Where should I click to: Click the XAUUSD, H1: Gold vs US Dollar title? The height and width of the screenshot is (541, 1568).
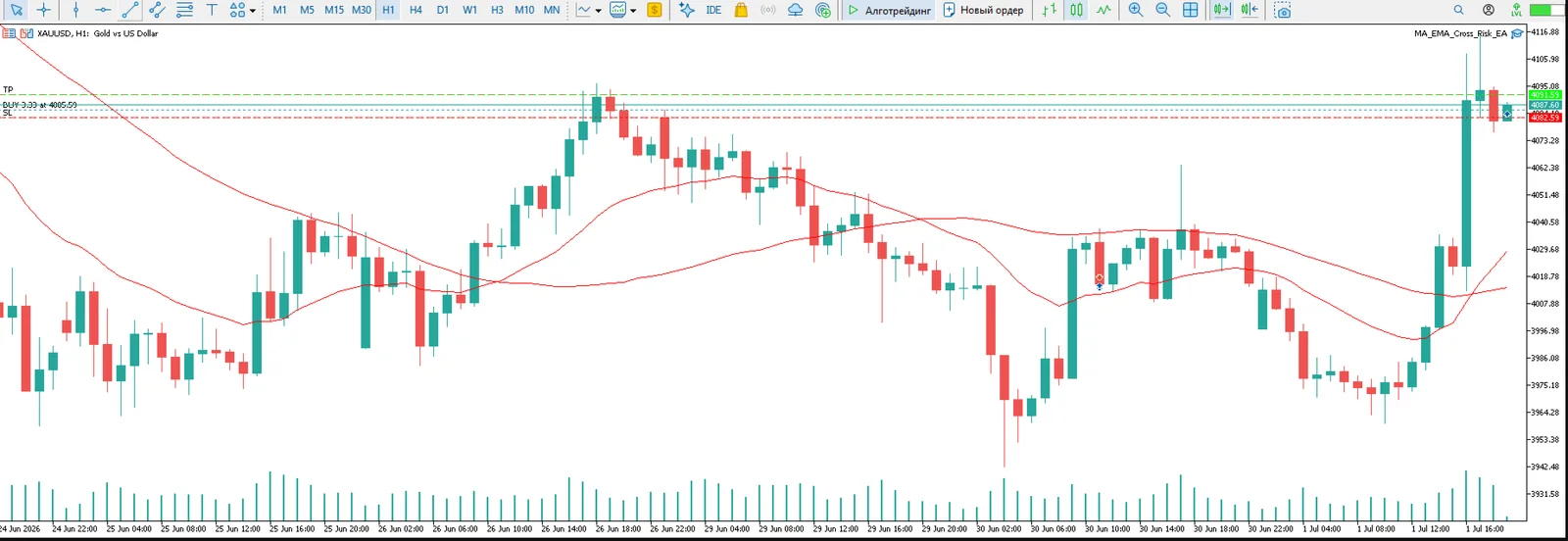pyautogui.click(x=97, y=33)
